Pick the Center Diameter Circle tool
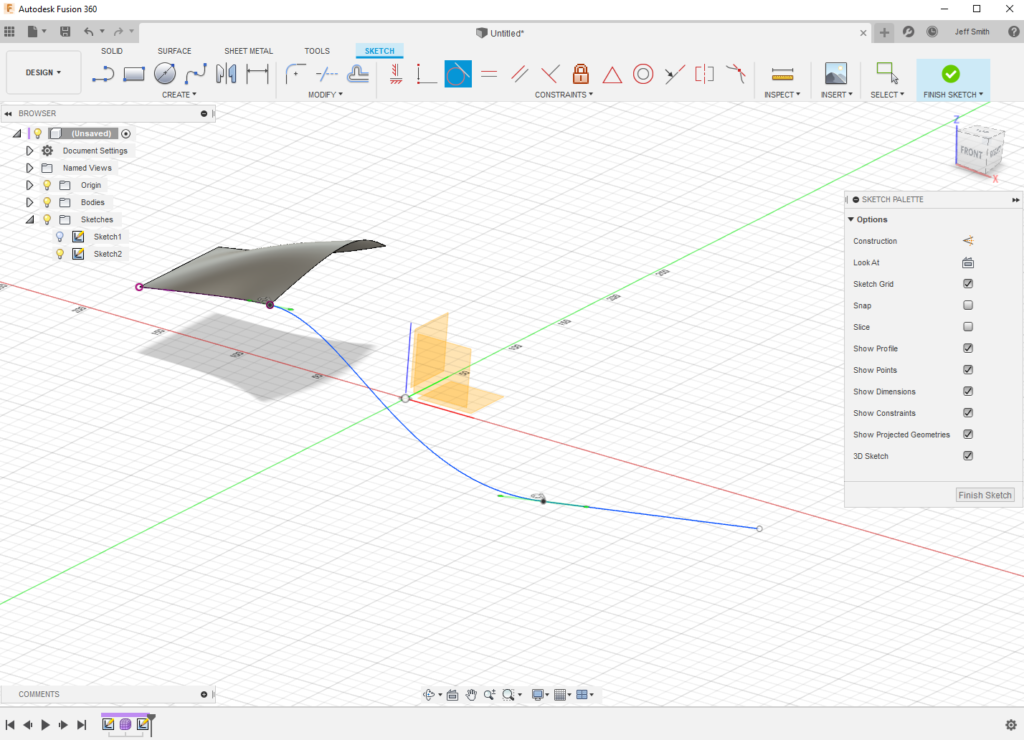1024x740 pixels. (165, 73)
